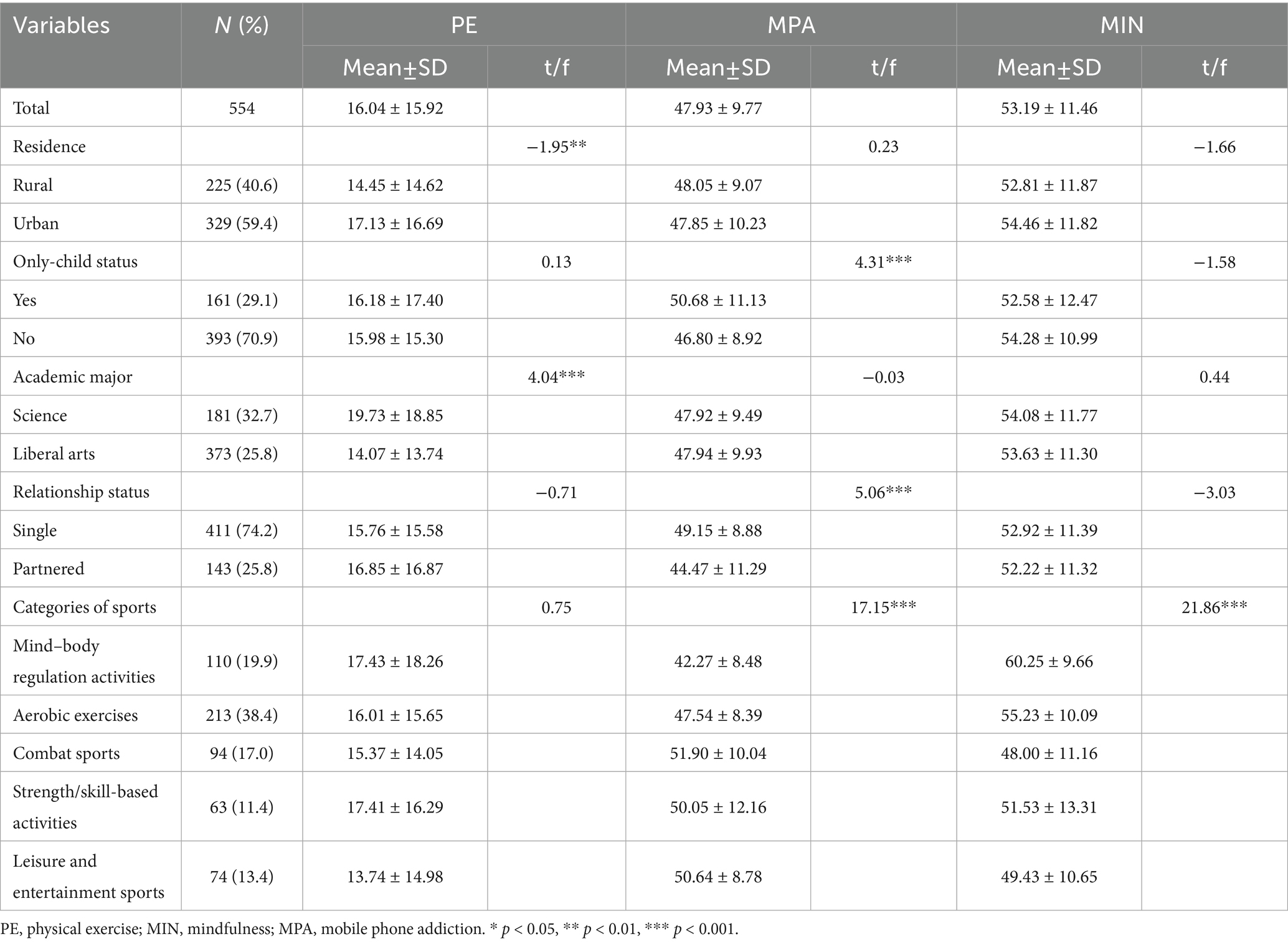Viewport: 1288px width, 944px height.
Task: Select the MIN group header
Action: point(1122,26)
